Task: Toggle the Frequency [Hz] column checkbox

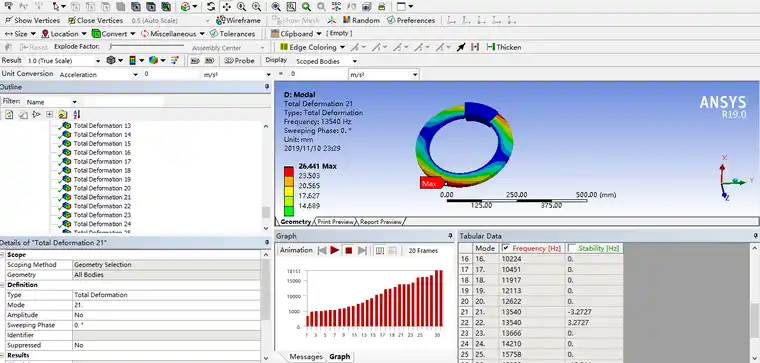Action: point(506,248)
